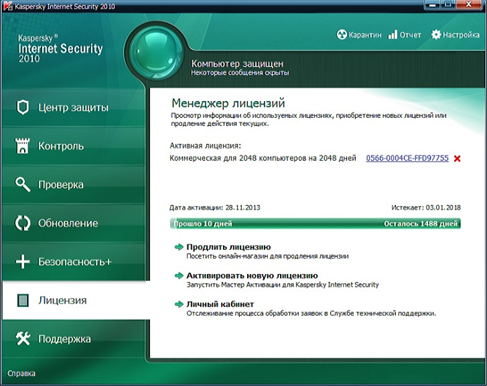Open Личный кабинет link
The image size is (487, 386).
pyautogui.click(x=220, y=304)
